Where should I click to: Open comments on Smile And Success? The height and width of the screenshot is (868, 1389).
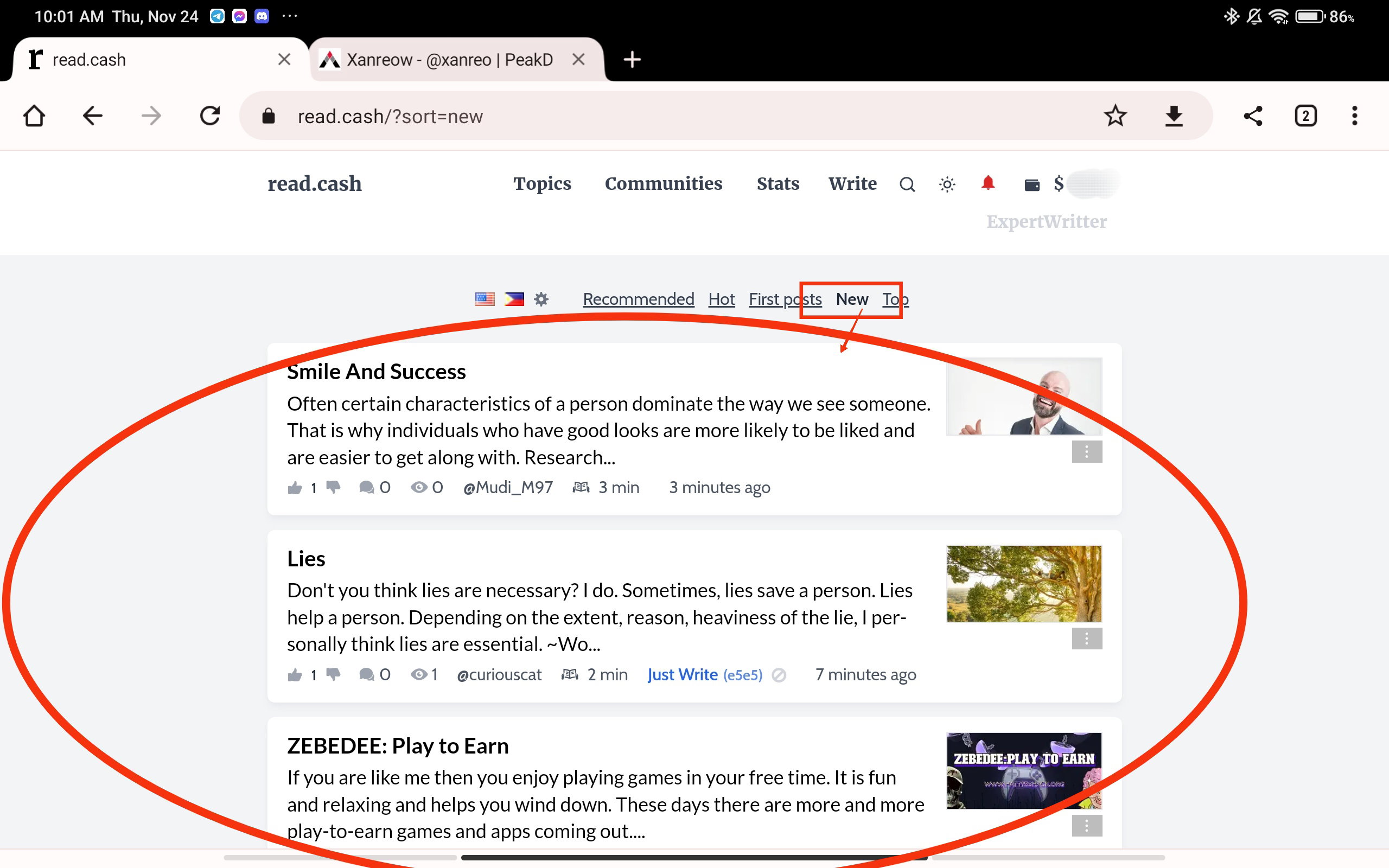pos(375,488)
